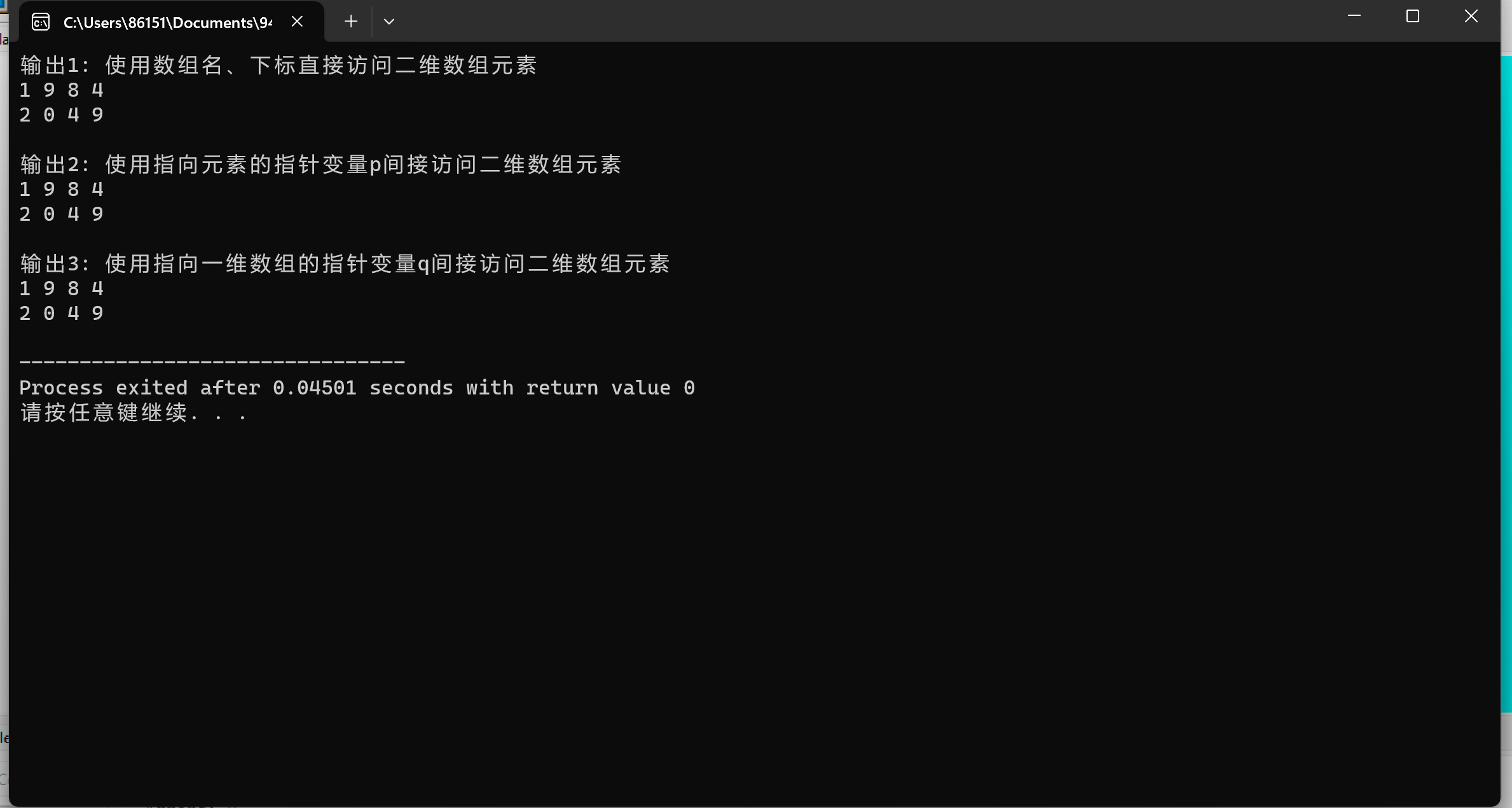Click empty title bar area beside tabs

[858, 22]
